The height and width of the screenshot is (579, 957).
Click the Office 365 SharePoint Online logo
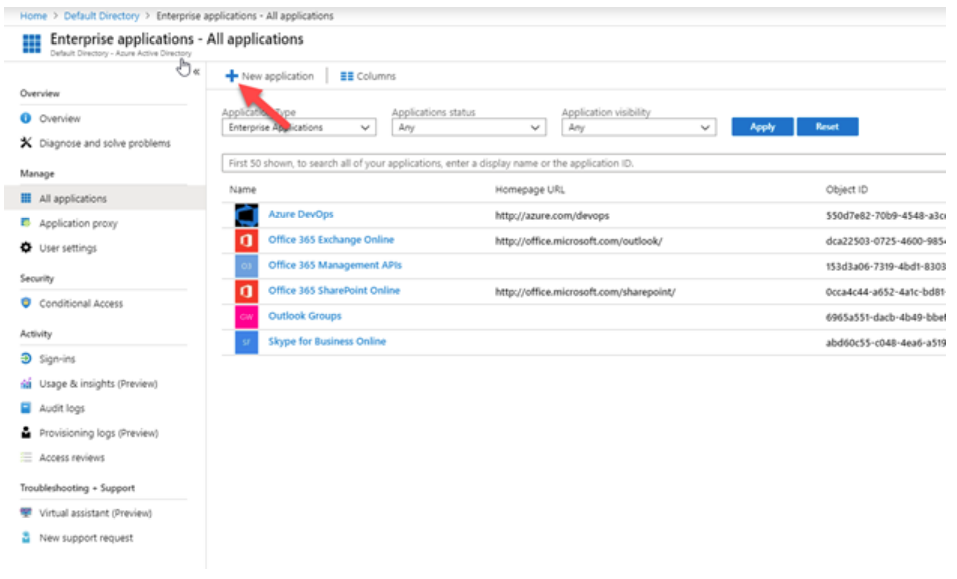coord(247,292)
